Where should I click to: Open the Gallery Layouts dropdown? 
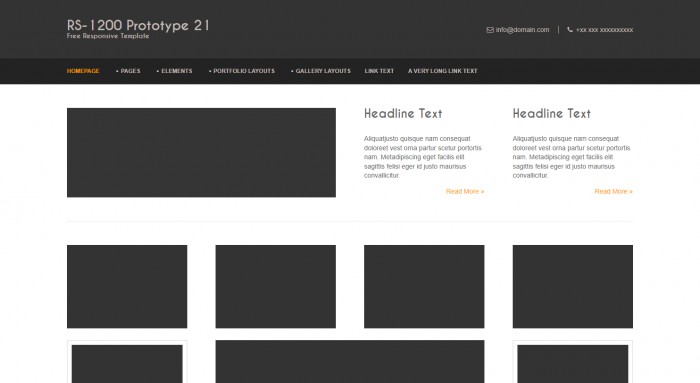[321, 71]
